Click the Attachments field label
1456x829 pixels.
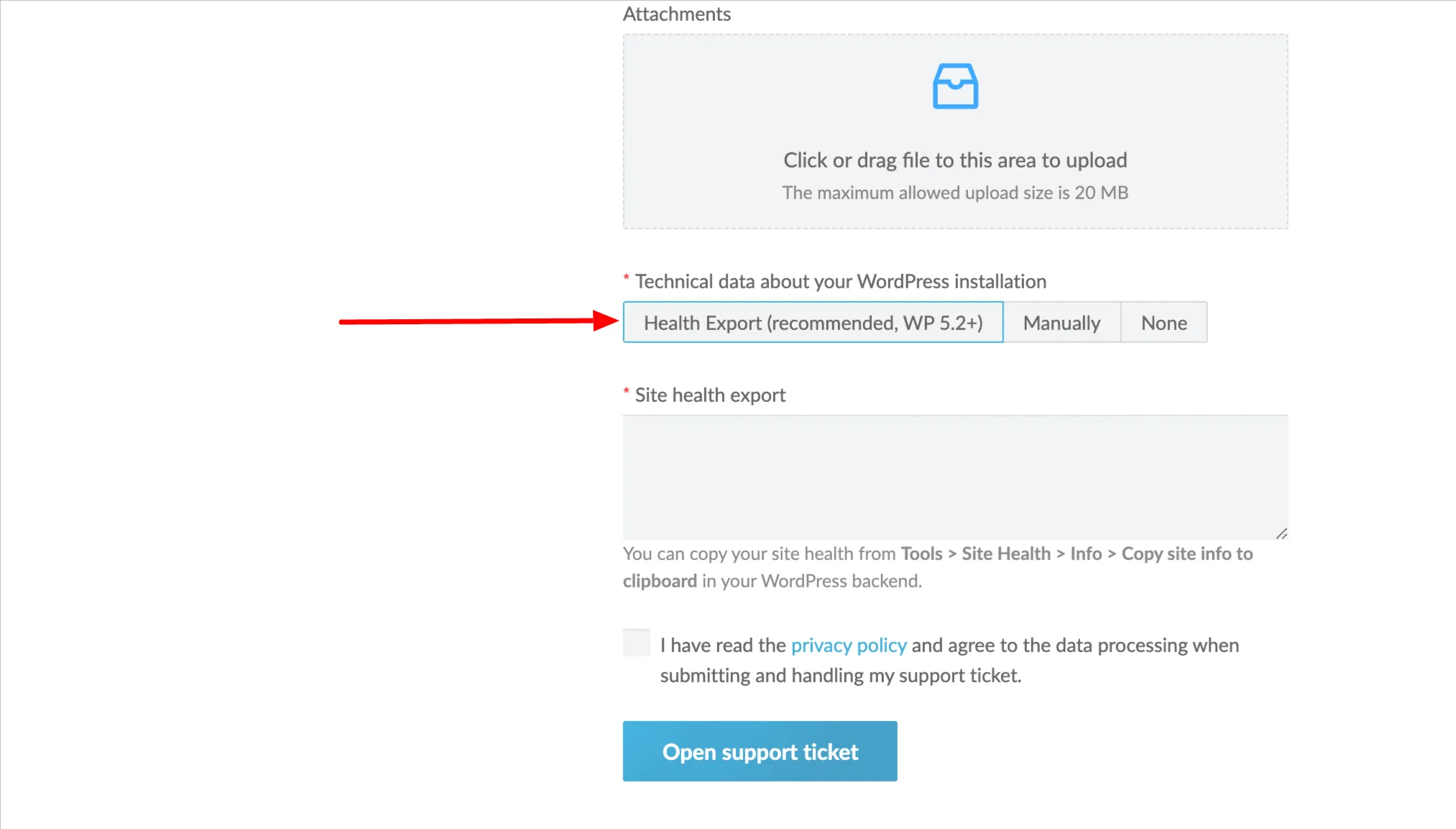[676, 14]
